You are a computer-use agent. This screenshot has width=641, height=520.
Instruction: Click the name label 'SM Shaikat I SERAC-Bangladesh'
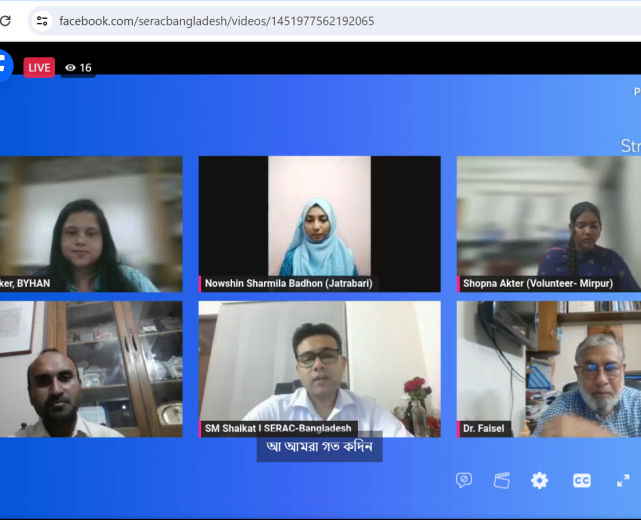[x=278, y=428]
